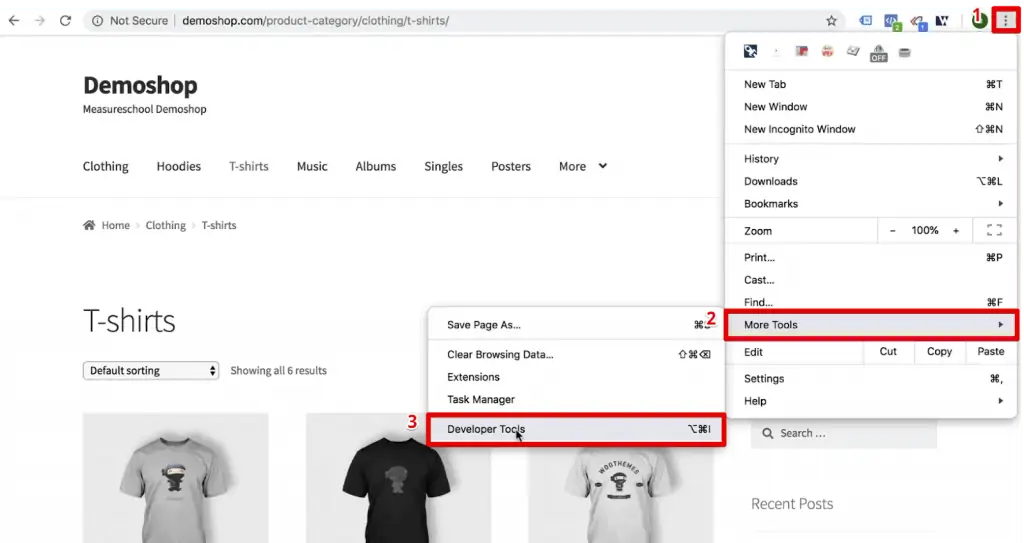Click the Copy button in Edit row
Image resolution: width=1024 pixels, height=543 pixels.
(x=939, y=352)
